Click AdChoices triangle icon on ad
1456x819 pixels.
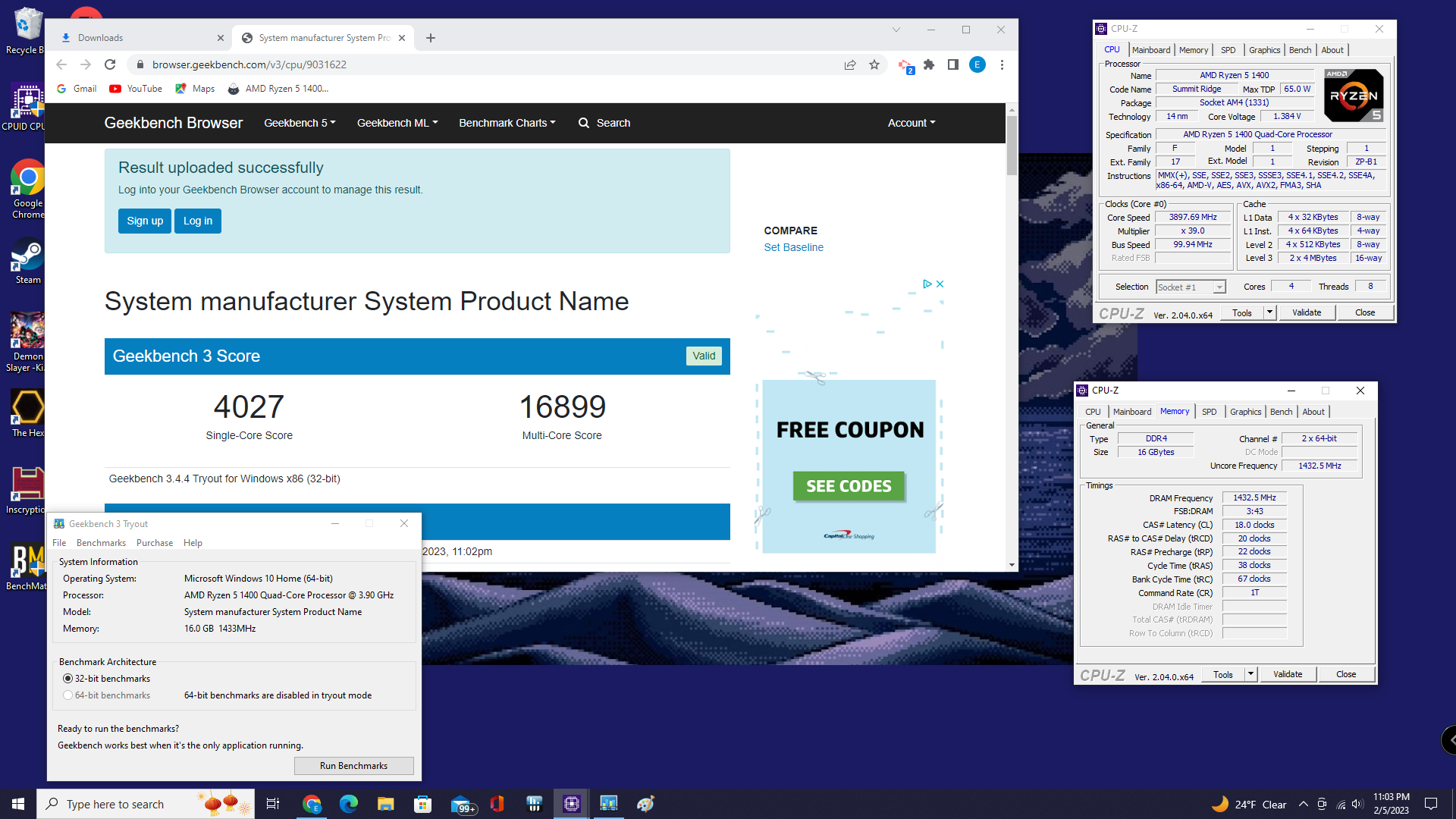(x=927, y=284)
